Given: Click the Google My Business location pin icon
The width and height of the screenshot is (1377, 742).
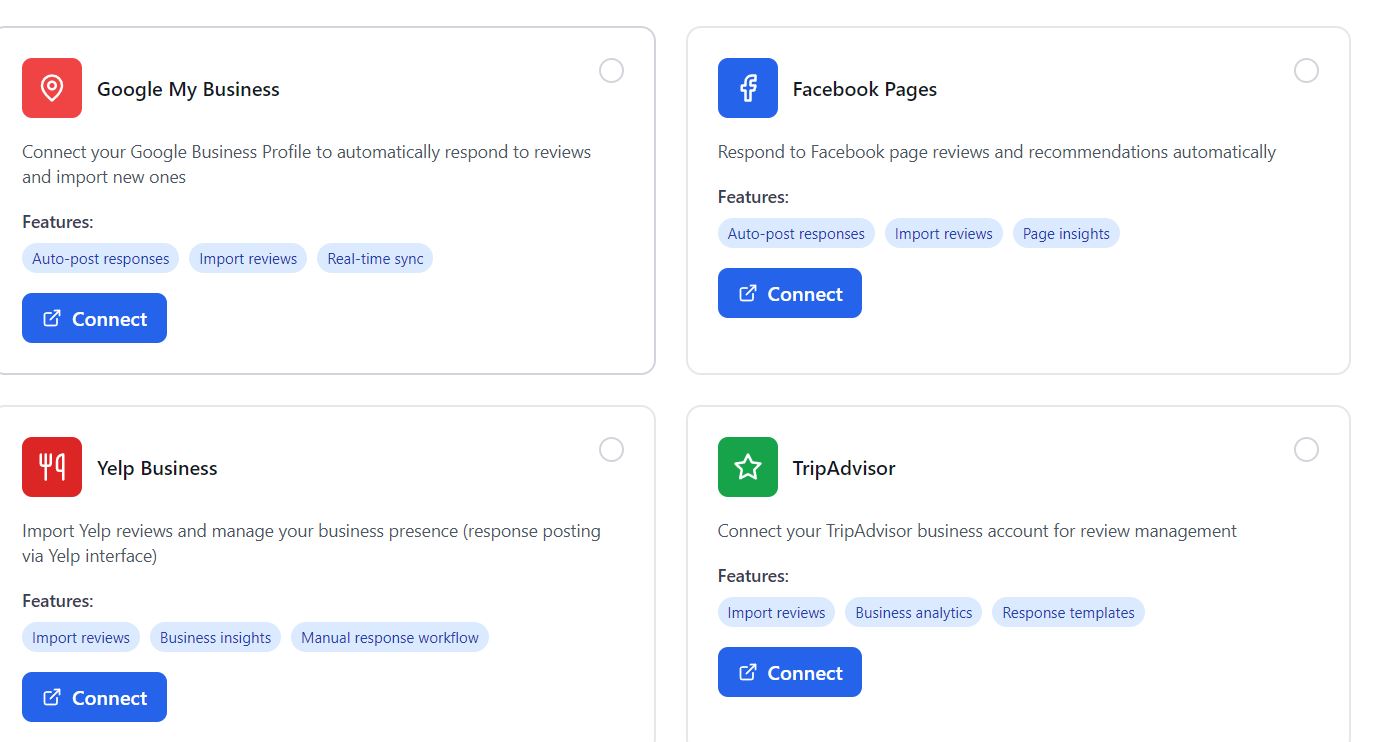Looking at the screenshot, I should (x=52, y=88).
